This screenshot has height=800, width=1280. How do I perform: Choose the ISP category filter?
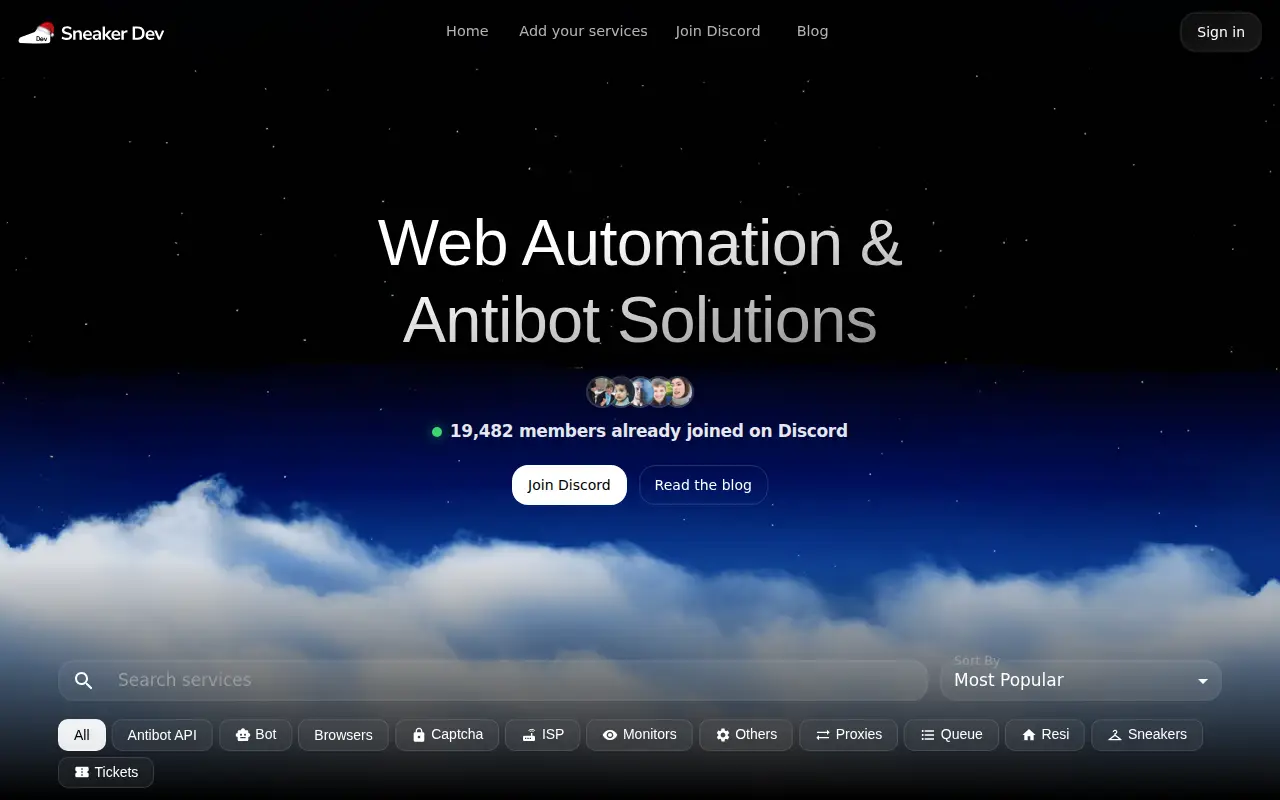click(542, 734)
